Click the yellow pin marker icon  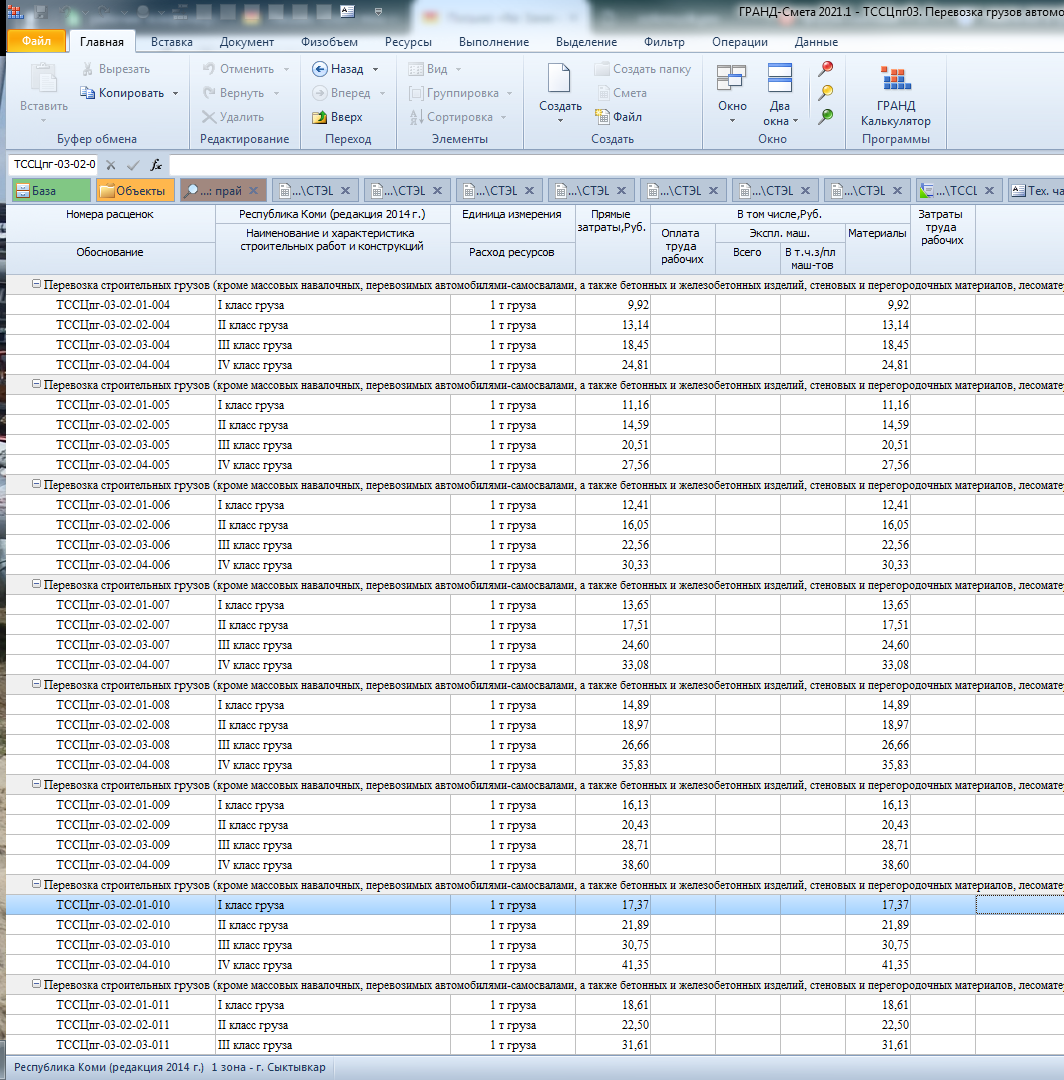pos(826,93)
